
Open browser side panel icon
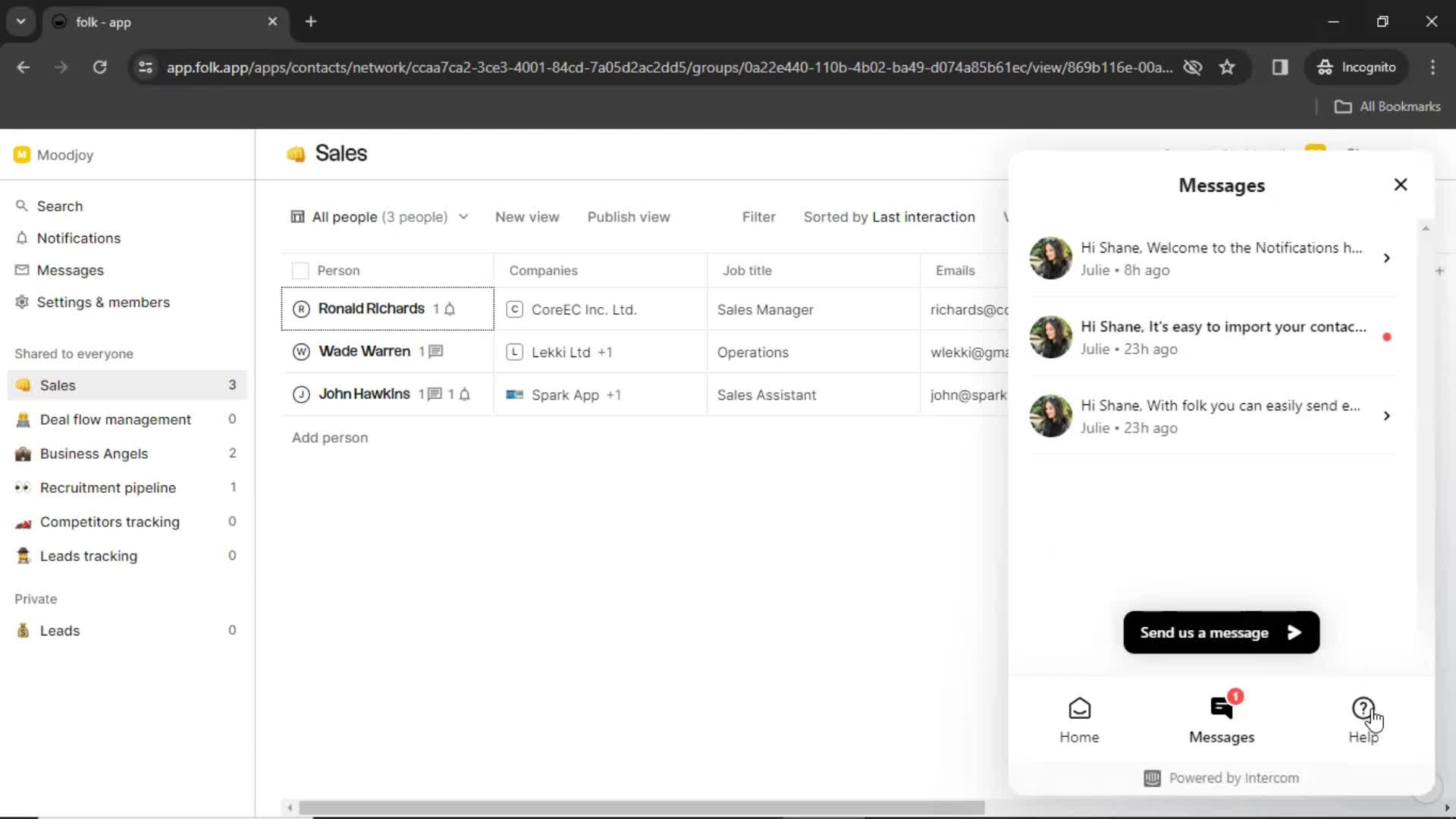[1280, 67]
